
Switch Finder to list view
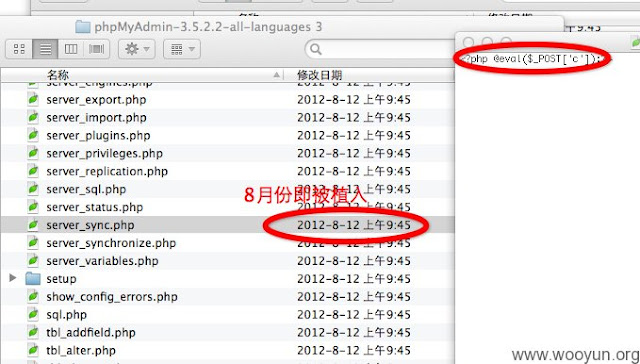(x=45, y=49)
